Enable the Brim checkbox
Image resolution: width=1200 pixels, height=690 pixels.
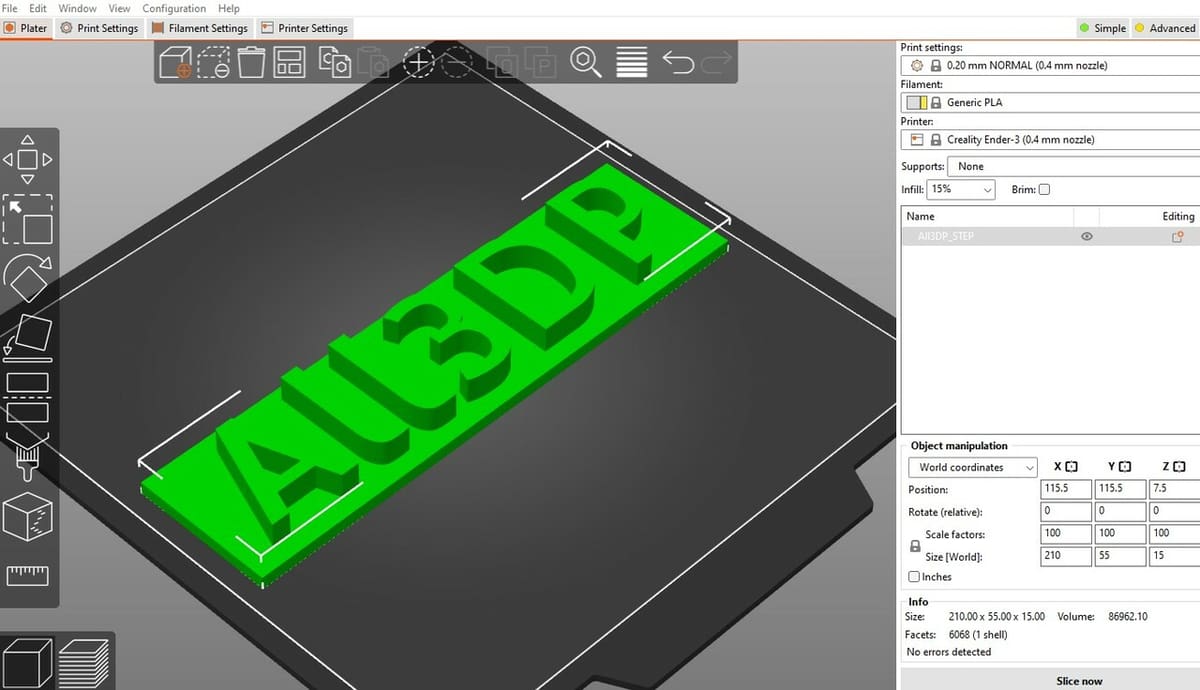(x=1044, y=189)
